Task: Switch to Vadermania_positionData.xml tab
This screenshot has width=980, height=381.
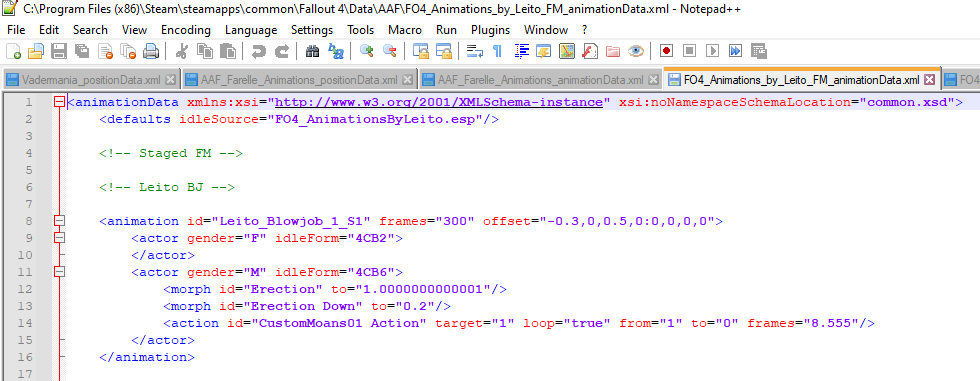Action: tap(91, 80)
